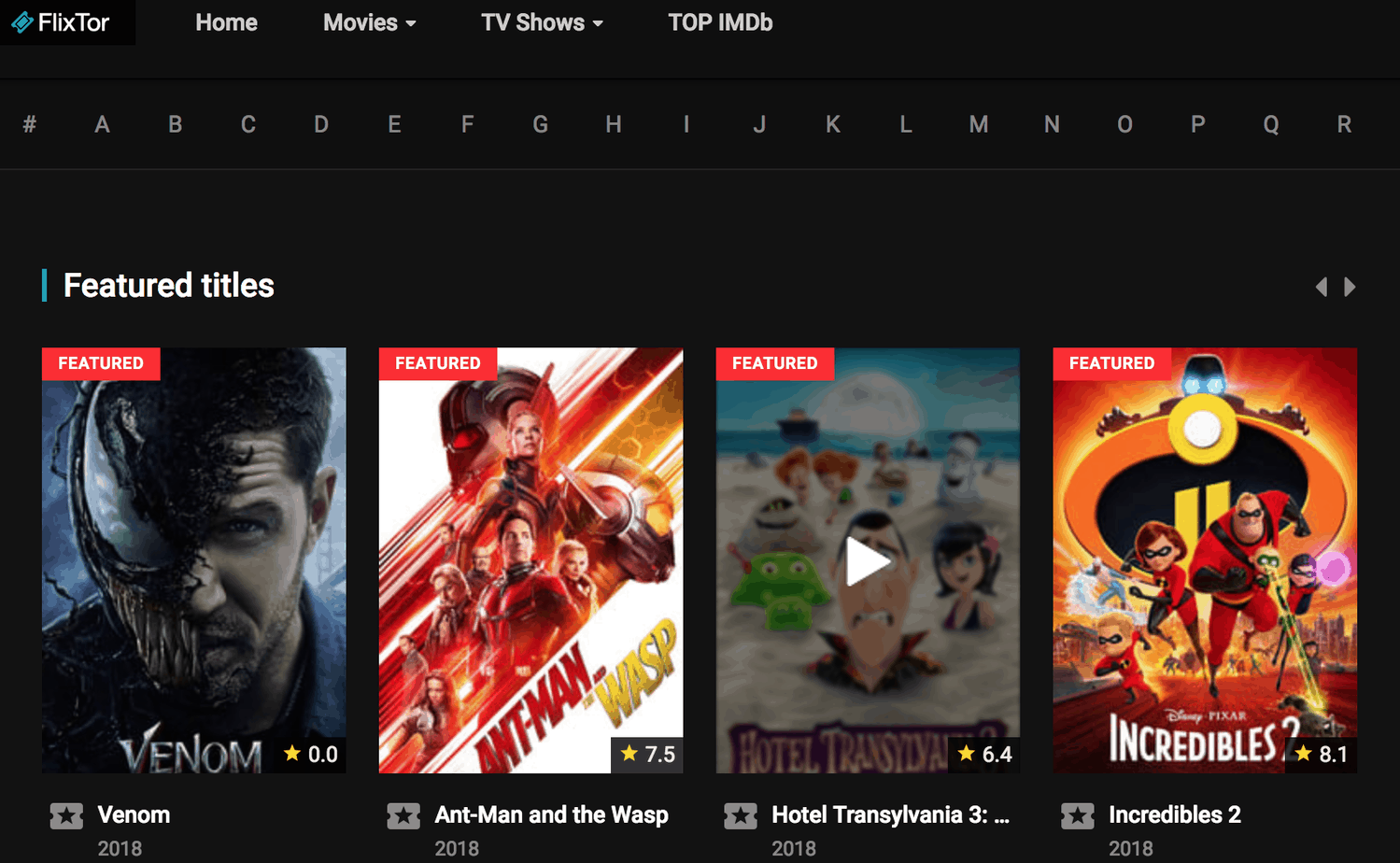The width and height of the screenshot is (1400, 863).
Task: Filter titles starting with I
Action: (x=686, y=124)
